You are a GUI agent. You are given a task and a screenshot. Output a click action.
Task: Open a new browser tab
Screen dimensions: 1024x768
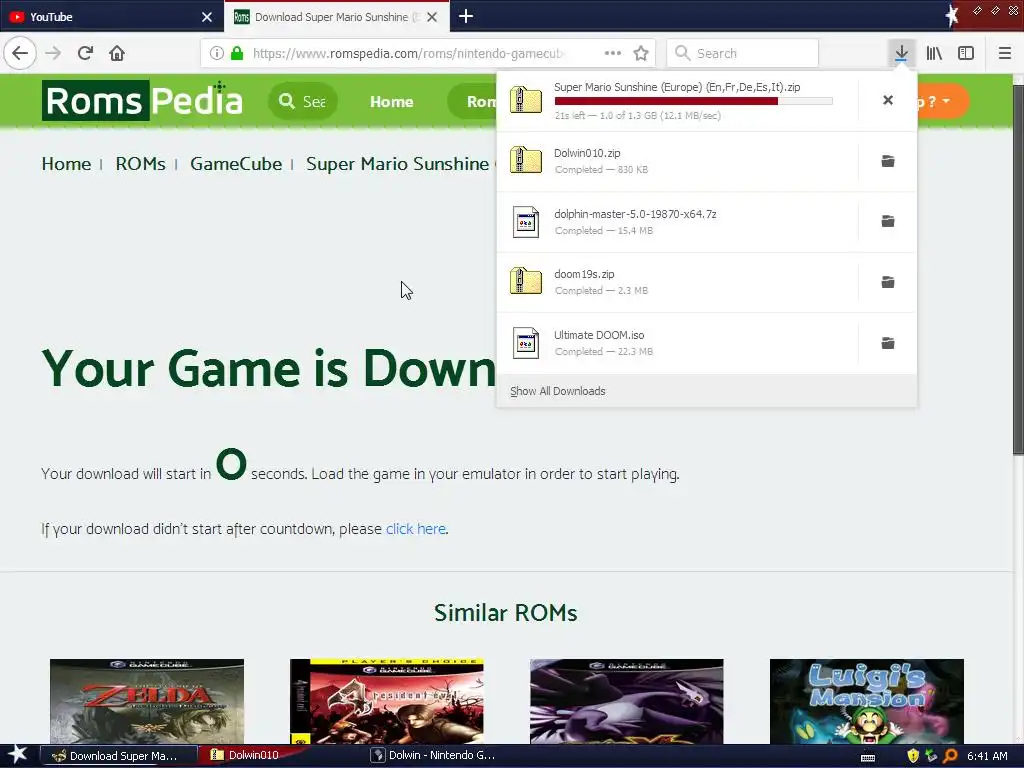pos(466,16)
